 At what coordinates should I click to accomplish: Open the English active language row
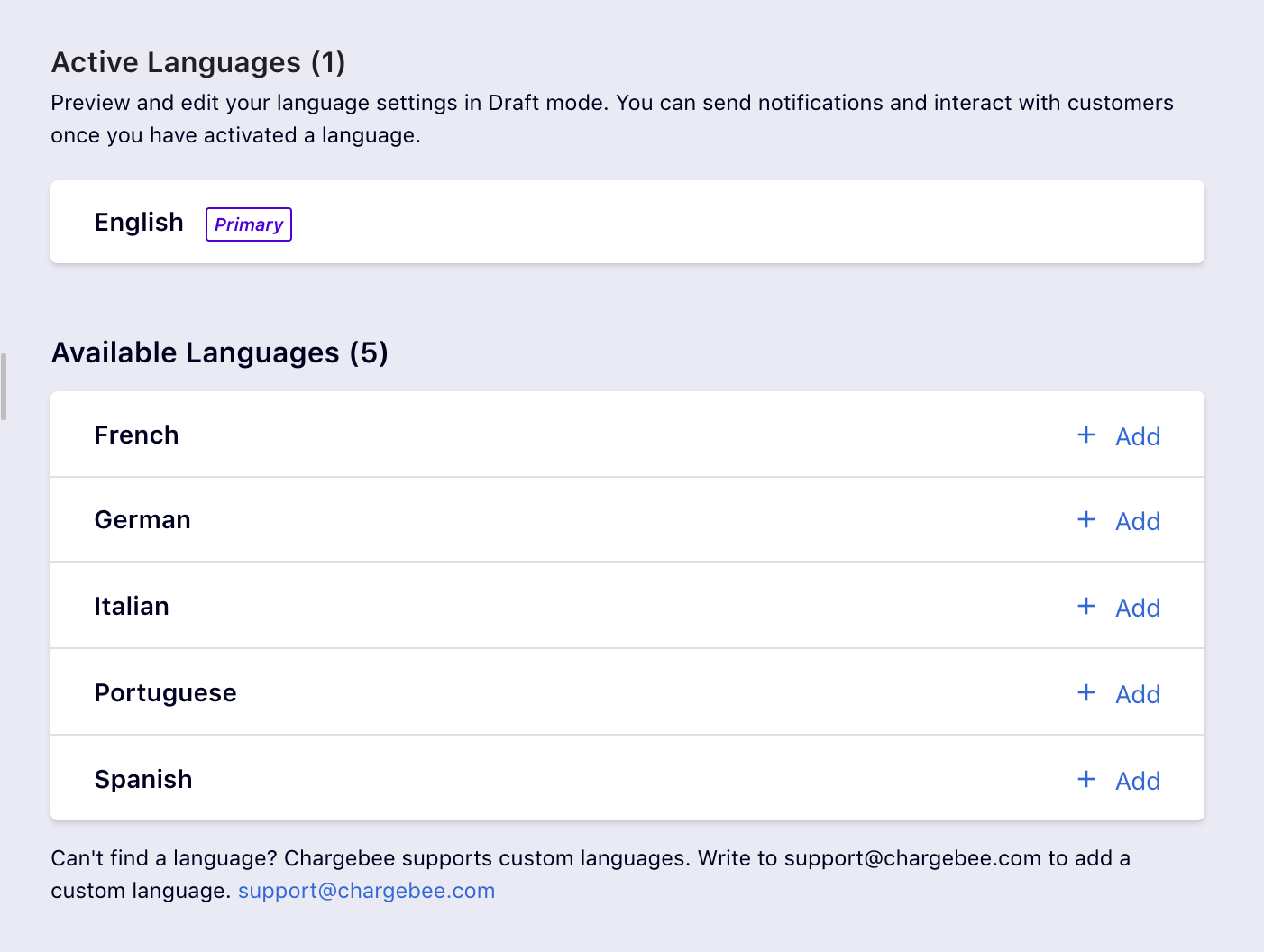pos(627,222)
